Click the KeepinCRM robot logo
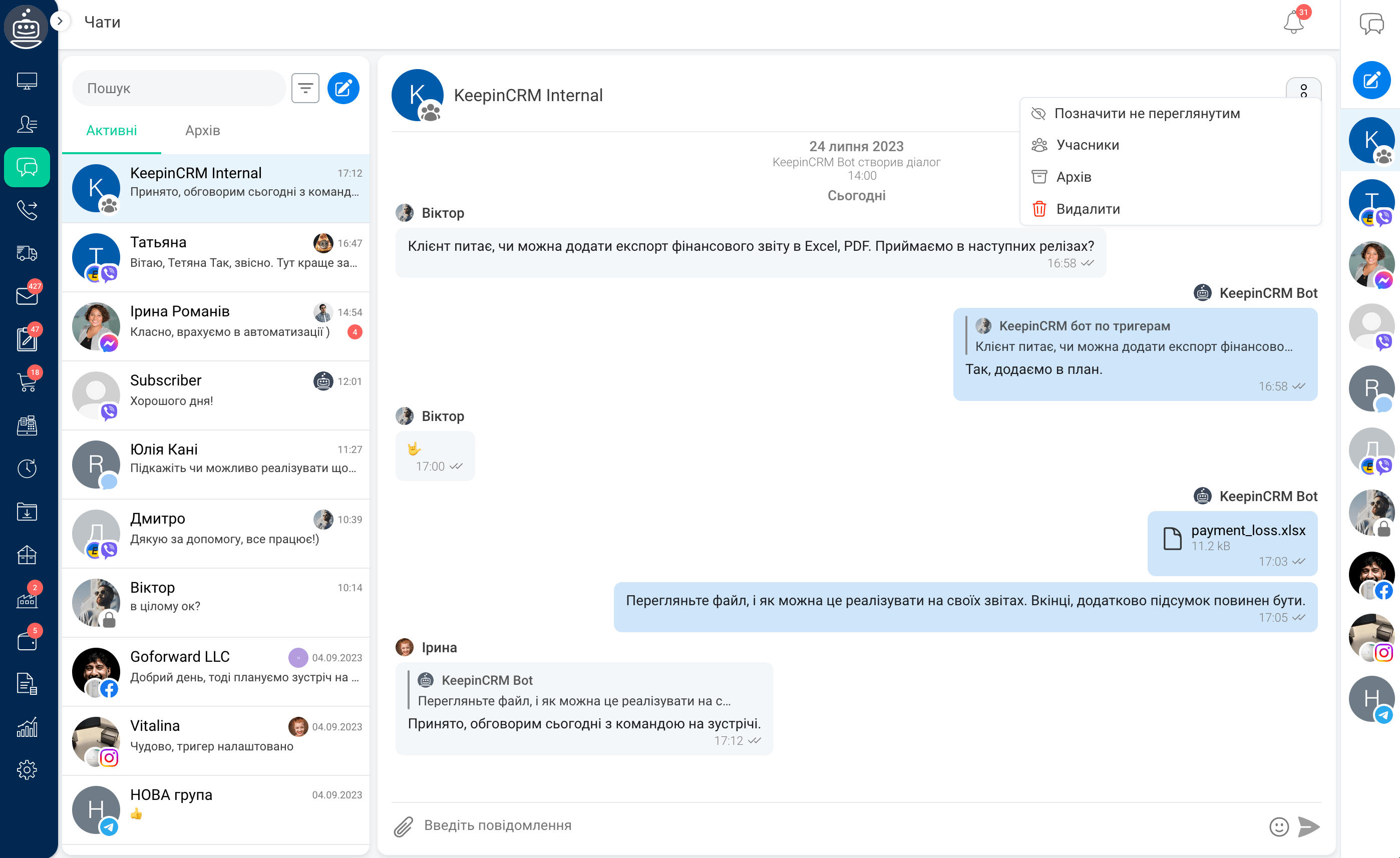Screen dimensions: 1400x858 click(x=26, y=26)
